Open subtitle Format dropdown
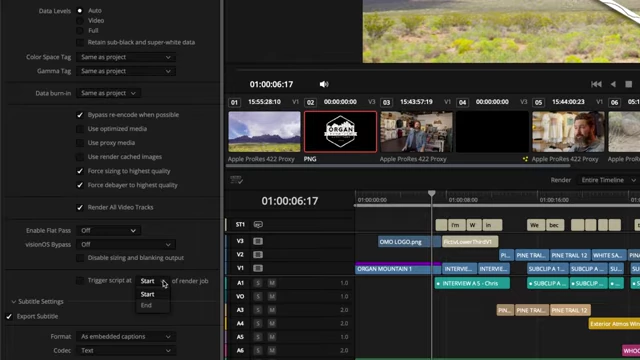This screenshot has width=640, height=360. (x=126, y=337)
